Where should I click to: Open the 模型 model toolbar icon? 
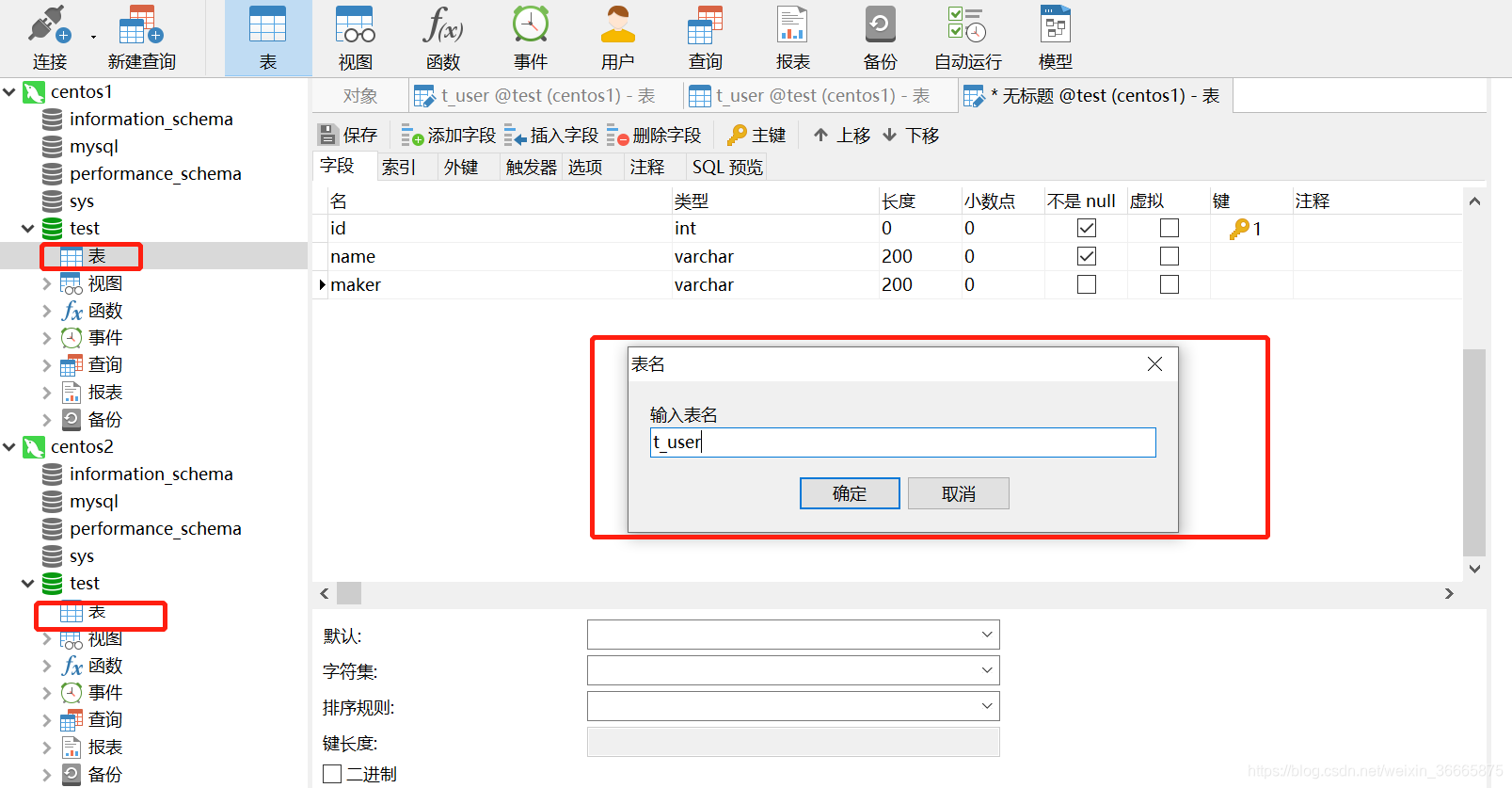pos(1056,38)
